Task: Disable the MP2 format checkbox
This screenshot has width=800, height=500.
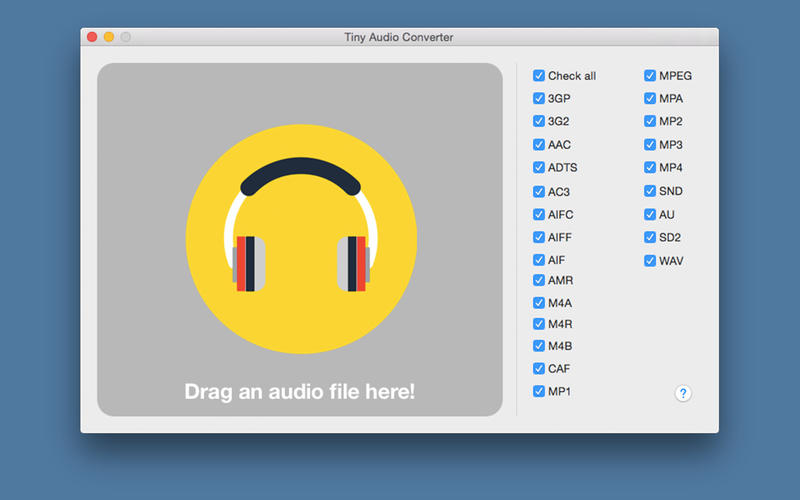Action: click(x=649, y=121)
